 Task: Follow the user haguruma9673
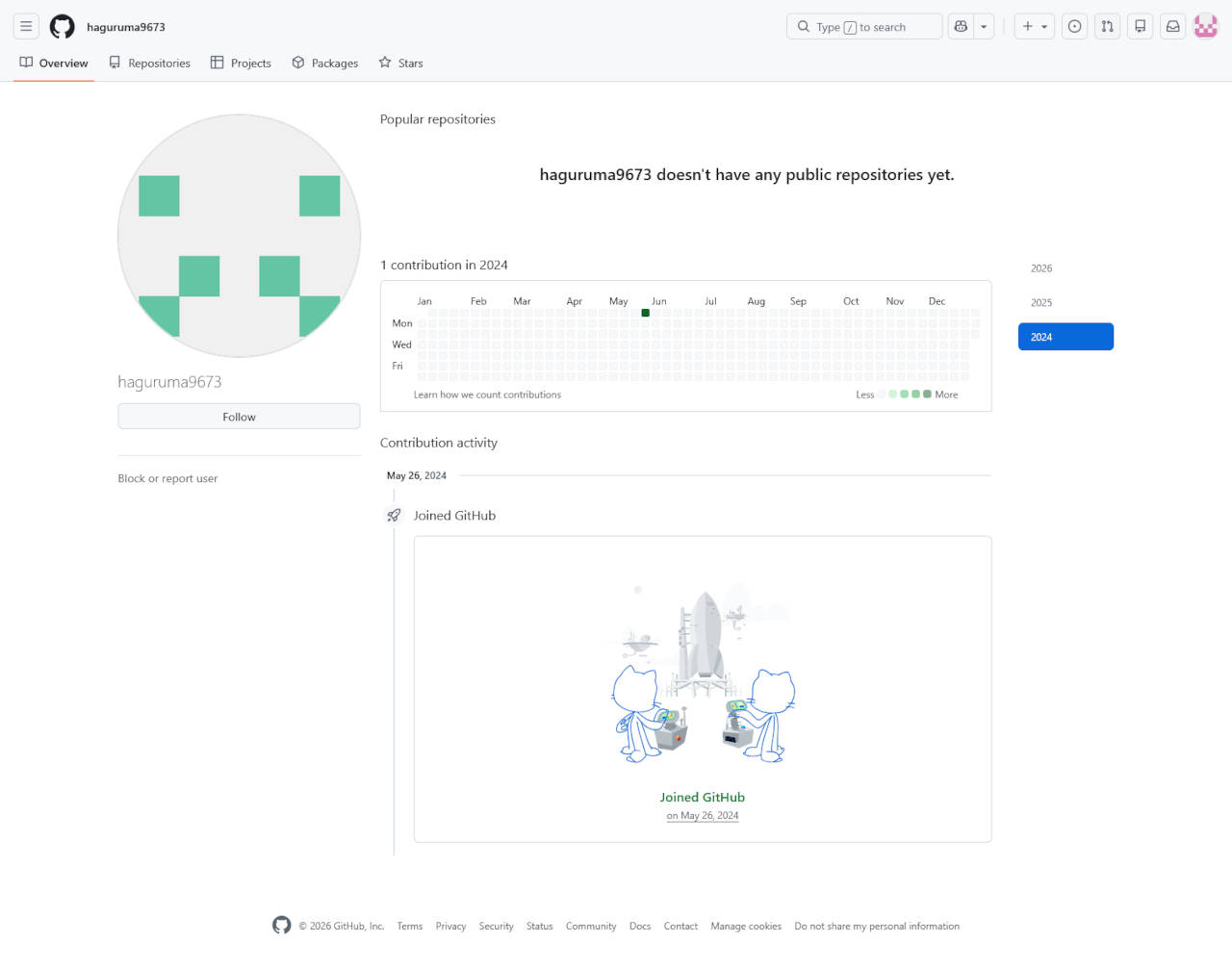point(240,417)
